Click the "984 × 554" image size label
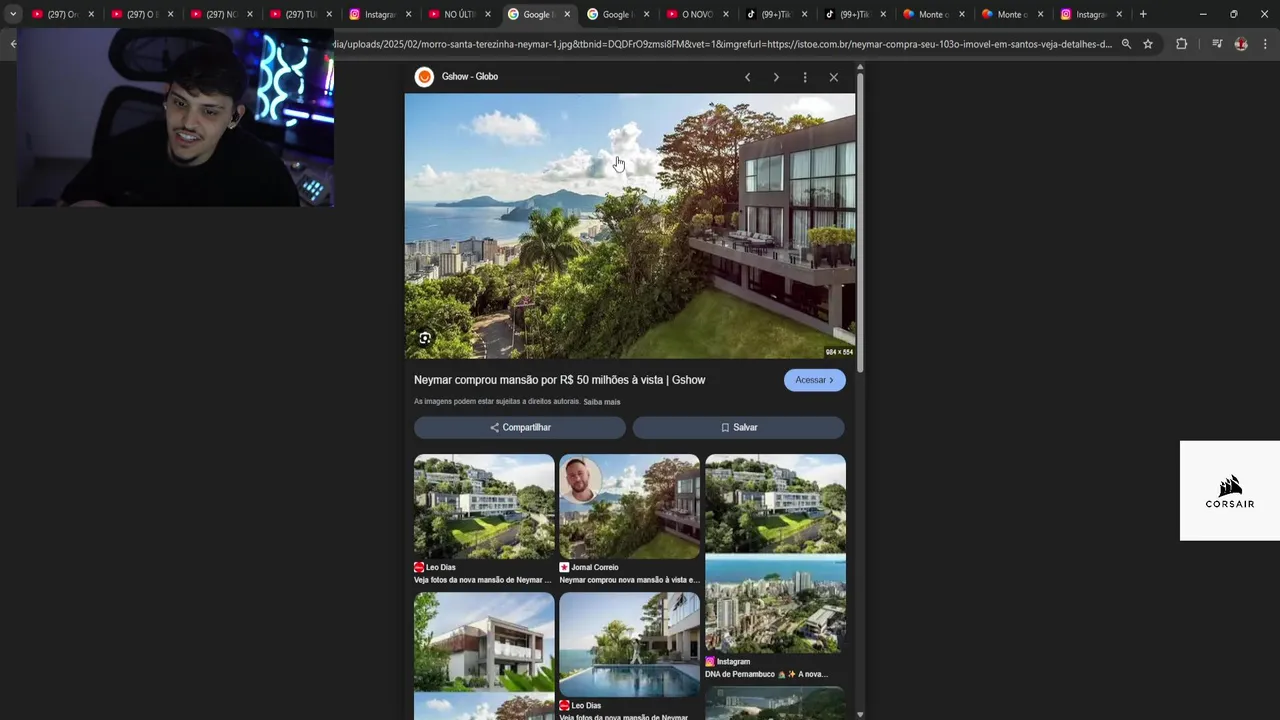This screenshot has height=720, width=1280. [x=839, y=352]
